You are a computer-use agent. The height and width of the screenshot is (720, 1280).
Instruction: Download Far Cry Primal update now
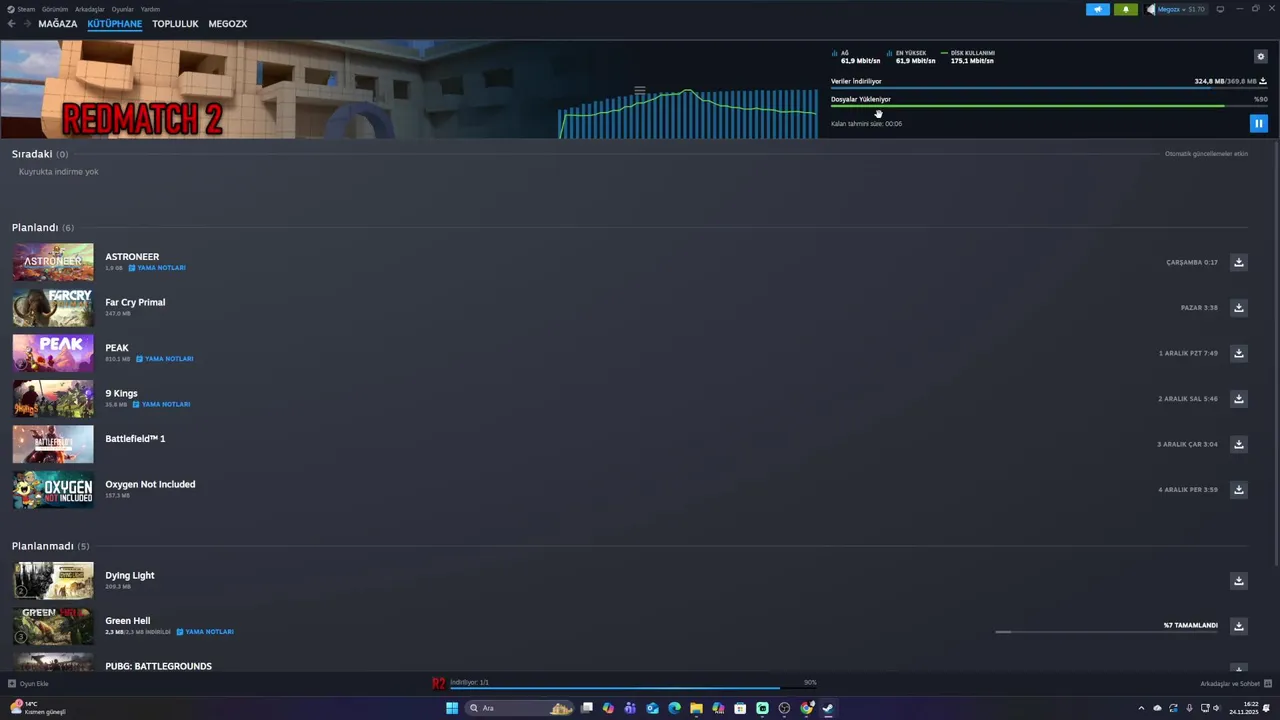click(x=1239, y=308)
